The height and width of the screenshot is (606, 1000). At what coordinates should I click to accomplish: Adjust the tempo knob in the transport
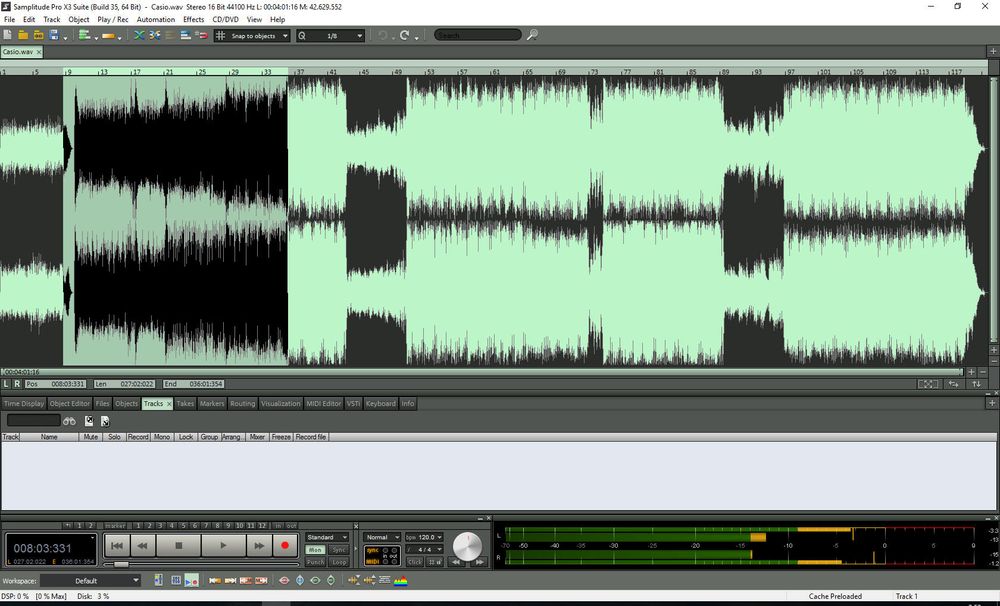coord(467,547)
